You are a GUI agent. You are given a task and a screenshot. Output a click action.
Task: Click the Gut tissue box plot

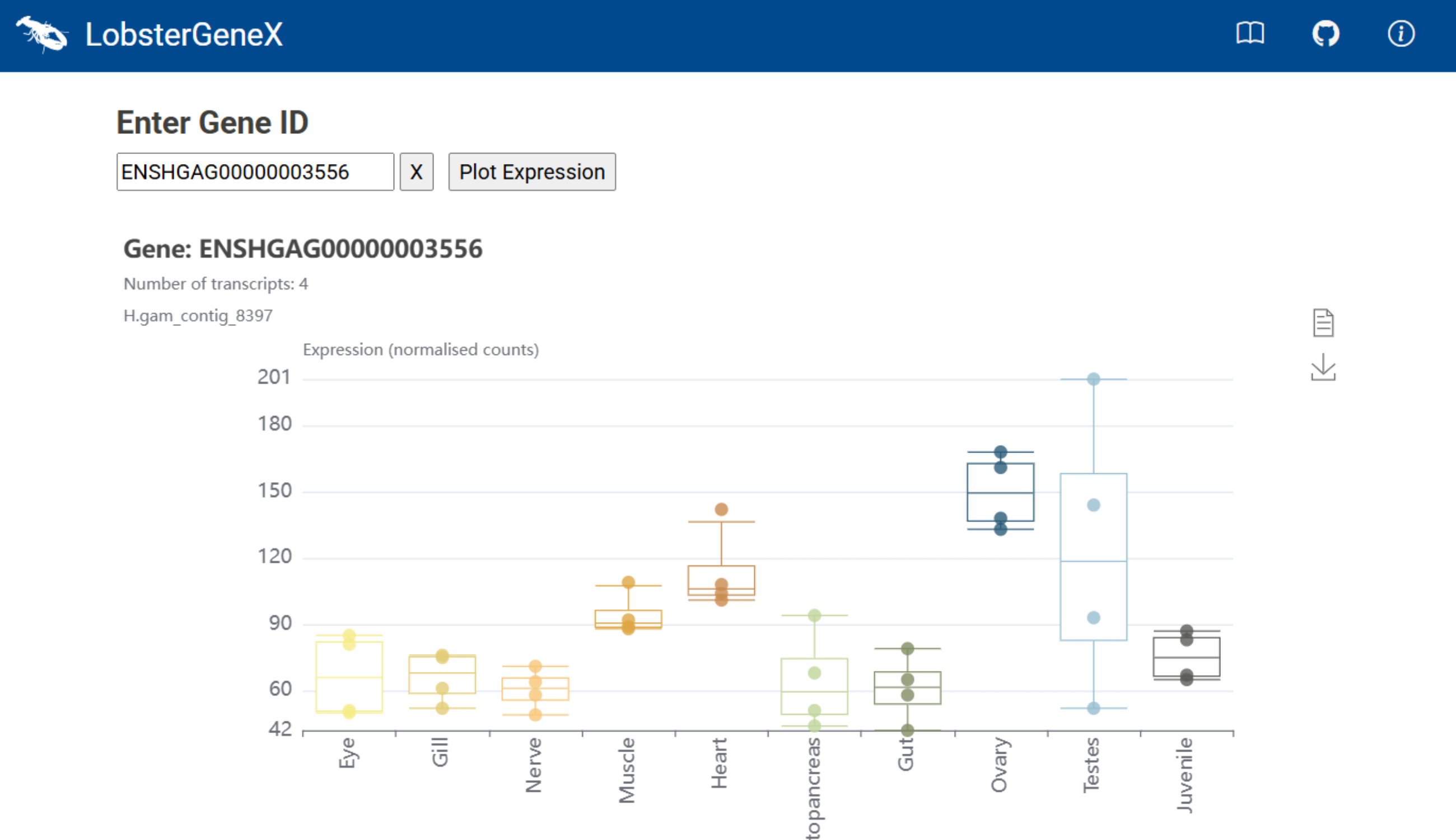click(907, 688)
